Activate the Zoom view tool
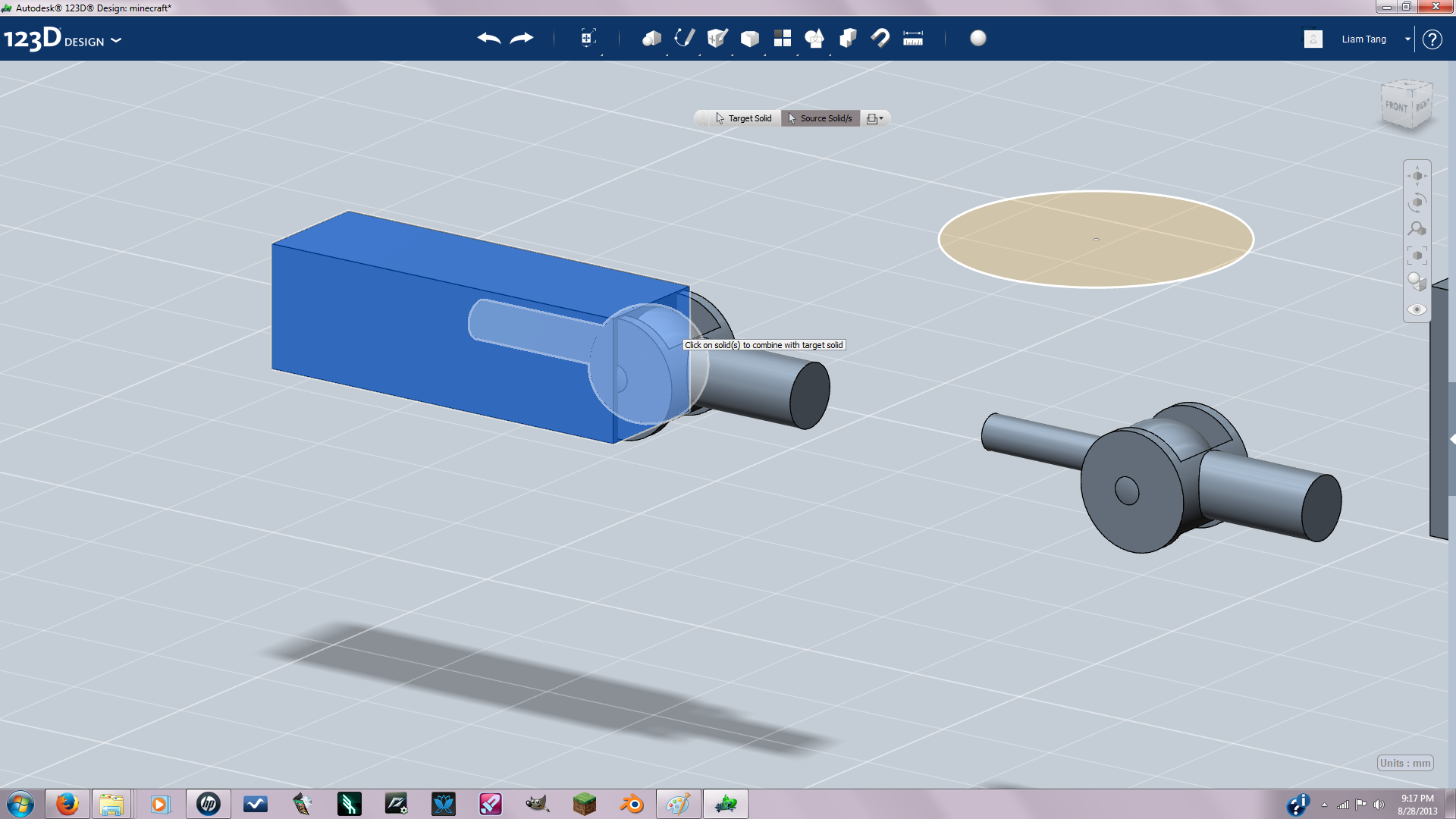 click(x=1417, y=229)
